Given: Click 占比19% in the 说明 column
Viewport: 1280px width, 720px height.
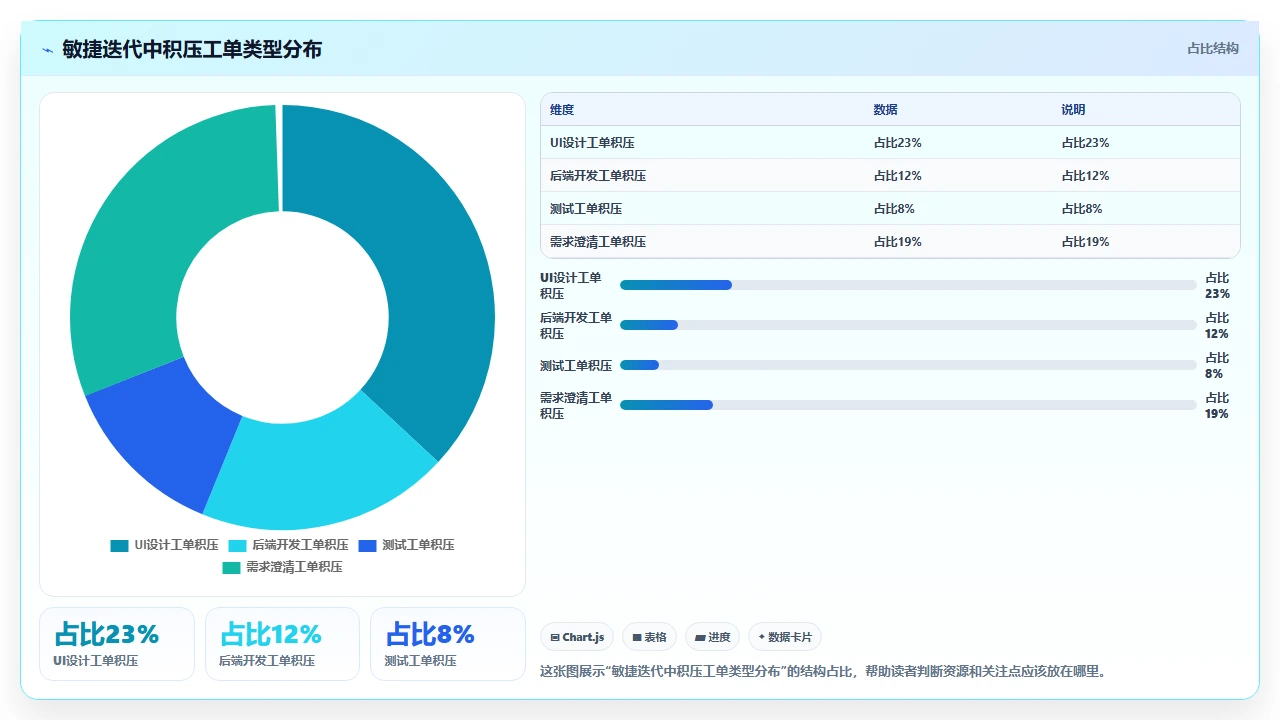Looking at the screenshot, I should (x=1086, y=242).
